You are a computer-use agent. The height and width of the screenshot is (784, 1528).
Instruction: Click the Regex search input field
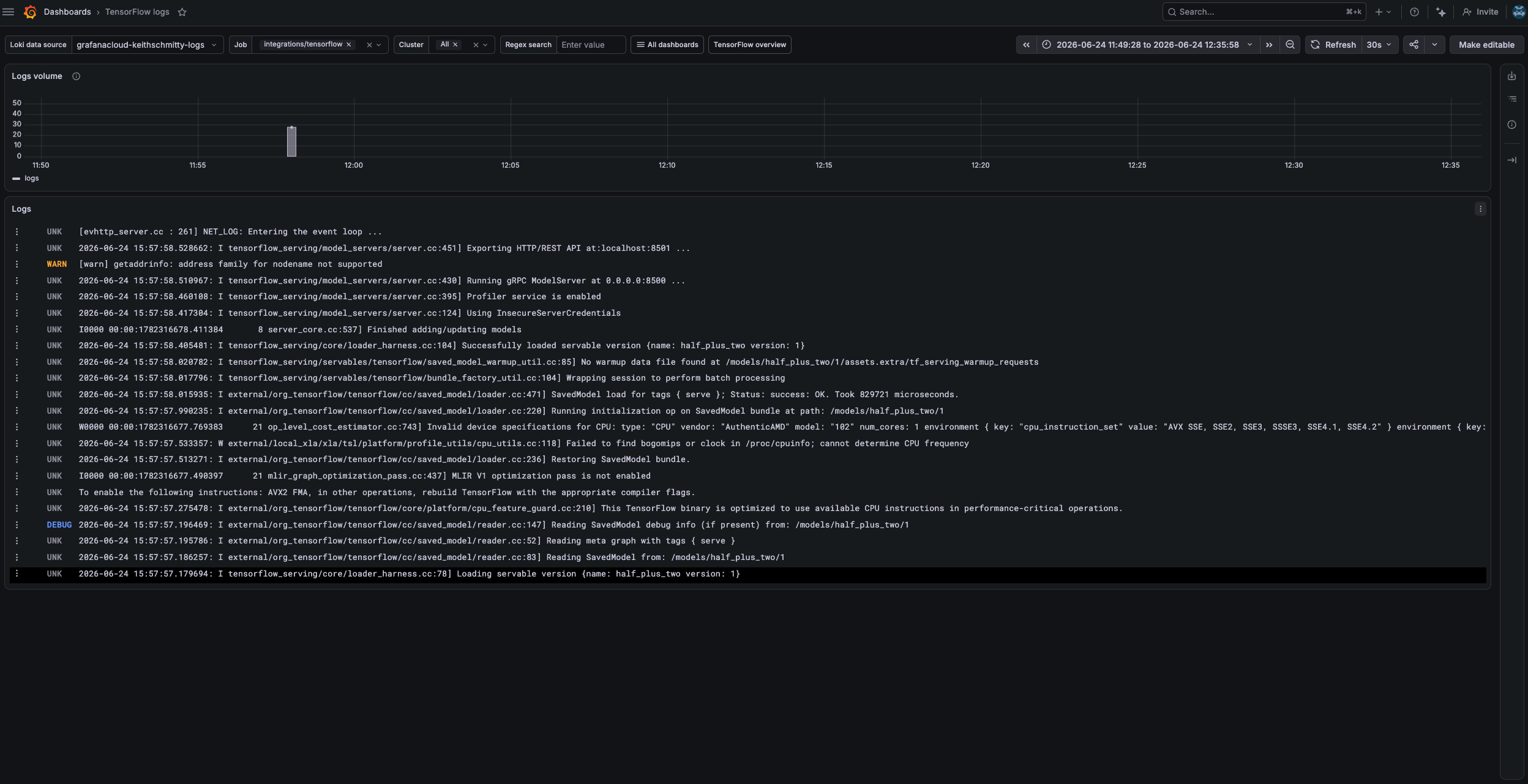(x=591, y=45)
